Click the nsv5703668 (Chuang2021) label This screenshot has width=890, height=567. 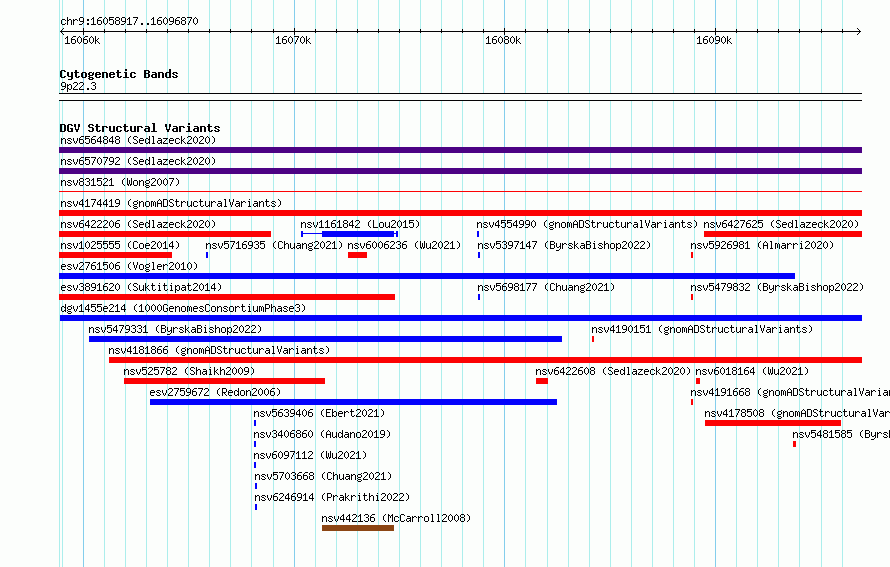(x=323, y=476)
